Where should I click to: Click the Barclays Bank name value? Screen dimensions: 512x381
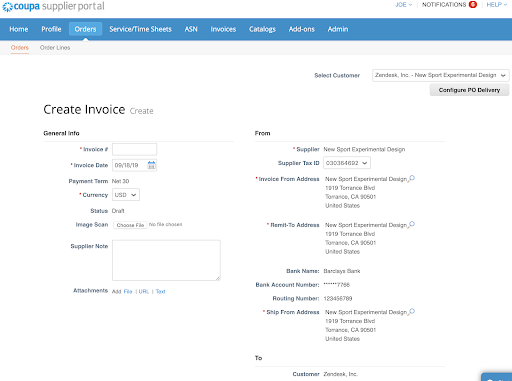(x=342, y=271)
